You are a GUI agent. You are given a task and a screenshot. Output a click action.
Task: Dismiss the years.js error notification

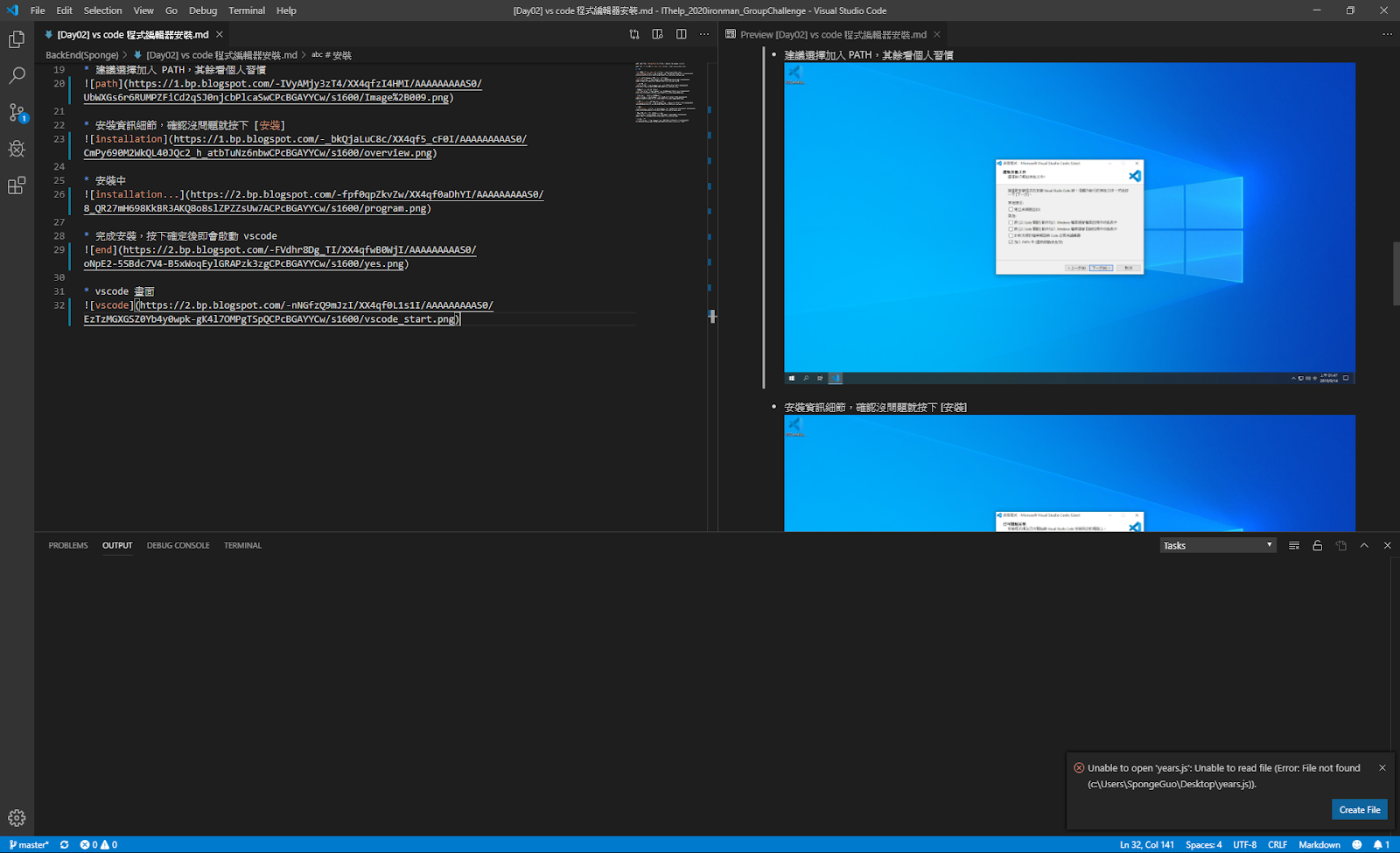point(1382,767)
